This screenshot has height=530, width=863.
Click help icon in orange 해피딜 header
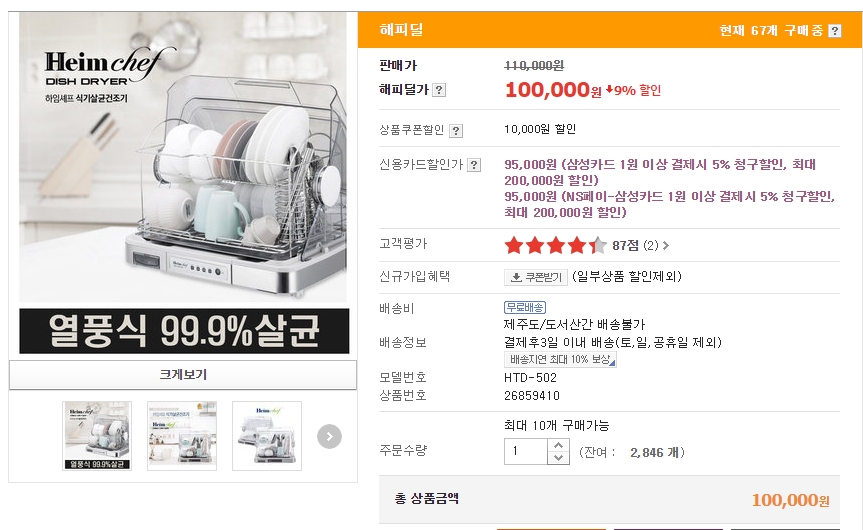(835, 31)
